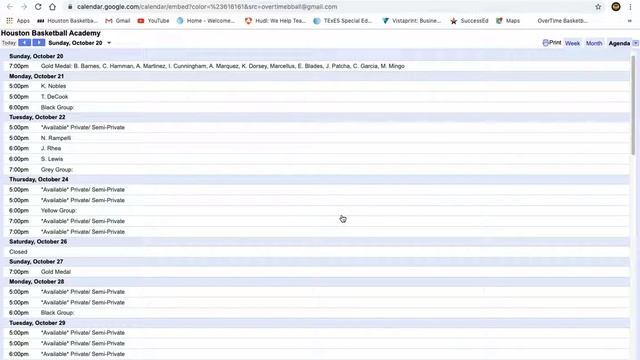Open the SuccessEd bookmark

[x=469, y=20]
